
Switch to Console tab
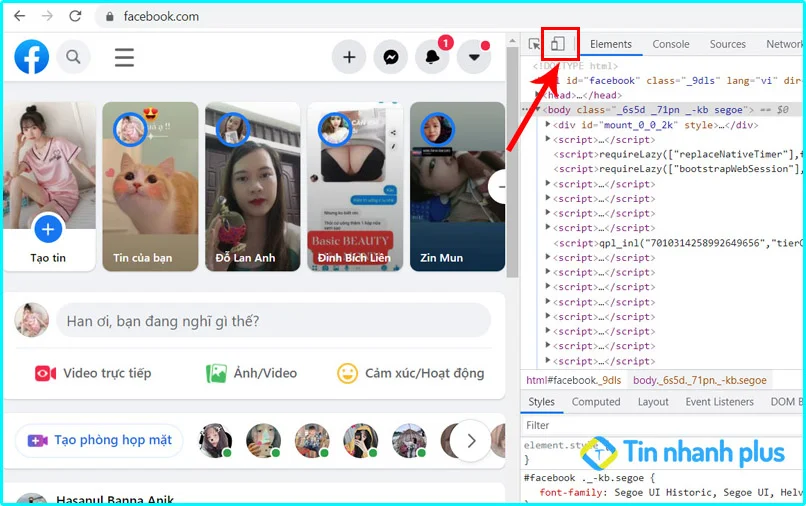(x=671, y=44)
